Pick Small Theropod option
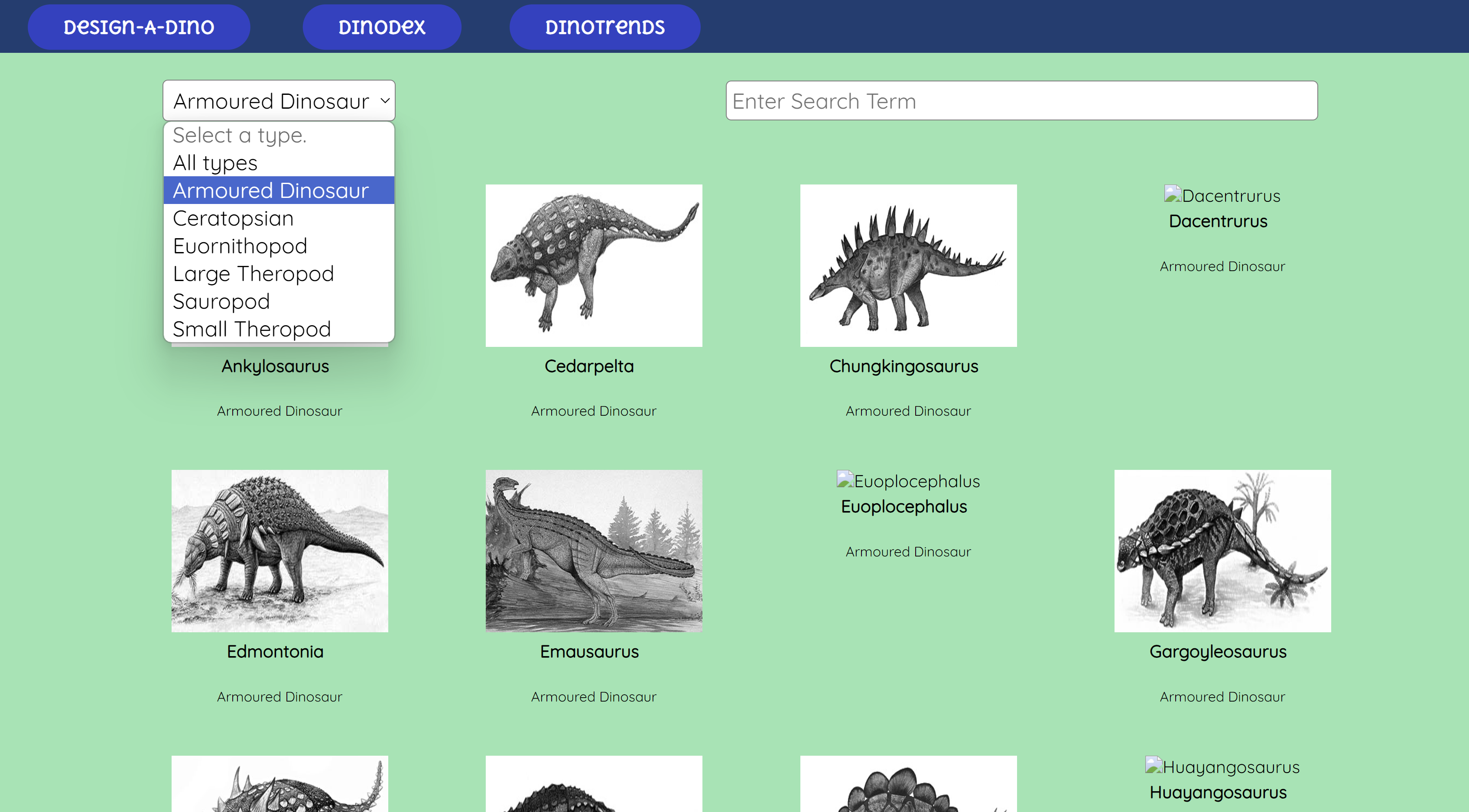1469x812 pixels. pos(251,329)
